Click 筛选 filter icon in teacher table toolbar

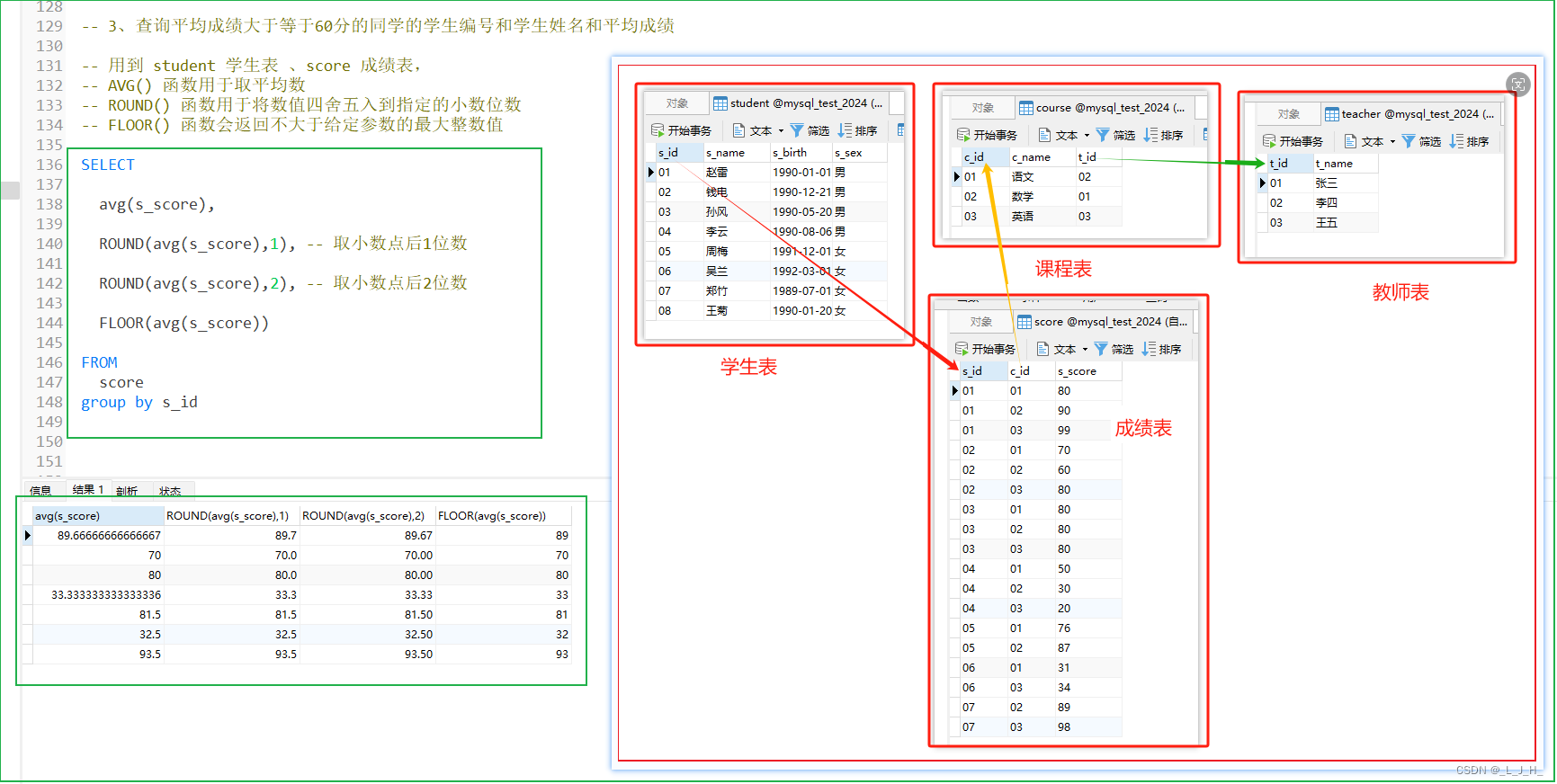[x=1409, y=141]
